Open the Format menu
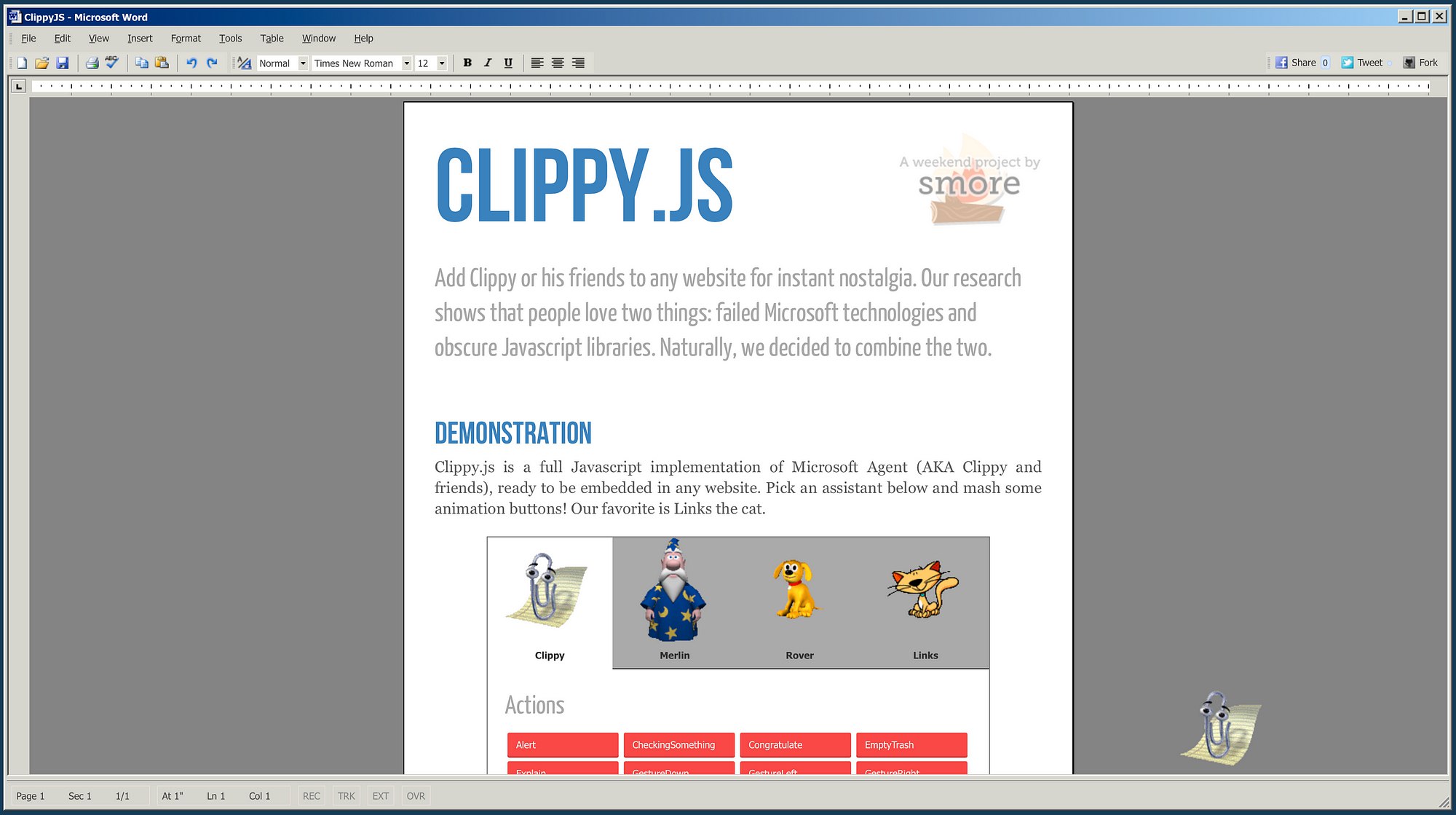The image size is (1456, 815). [x=186, y=39]
